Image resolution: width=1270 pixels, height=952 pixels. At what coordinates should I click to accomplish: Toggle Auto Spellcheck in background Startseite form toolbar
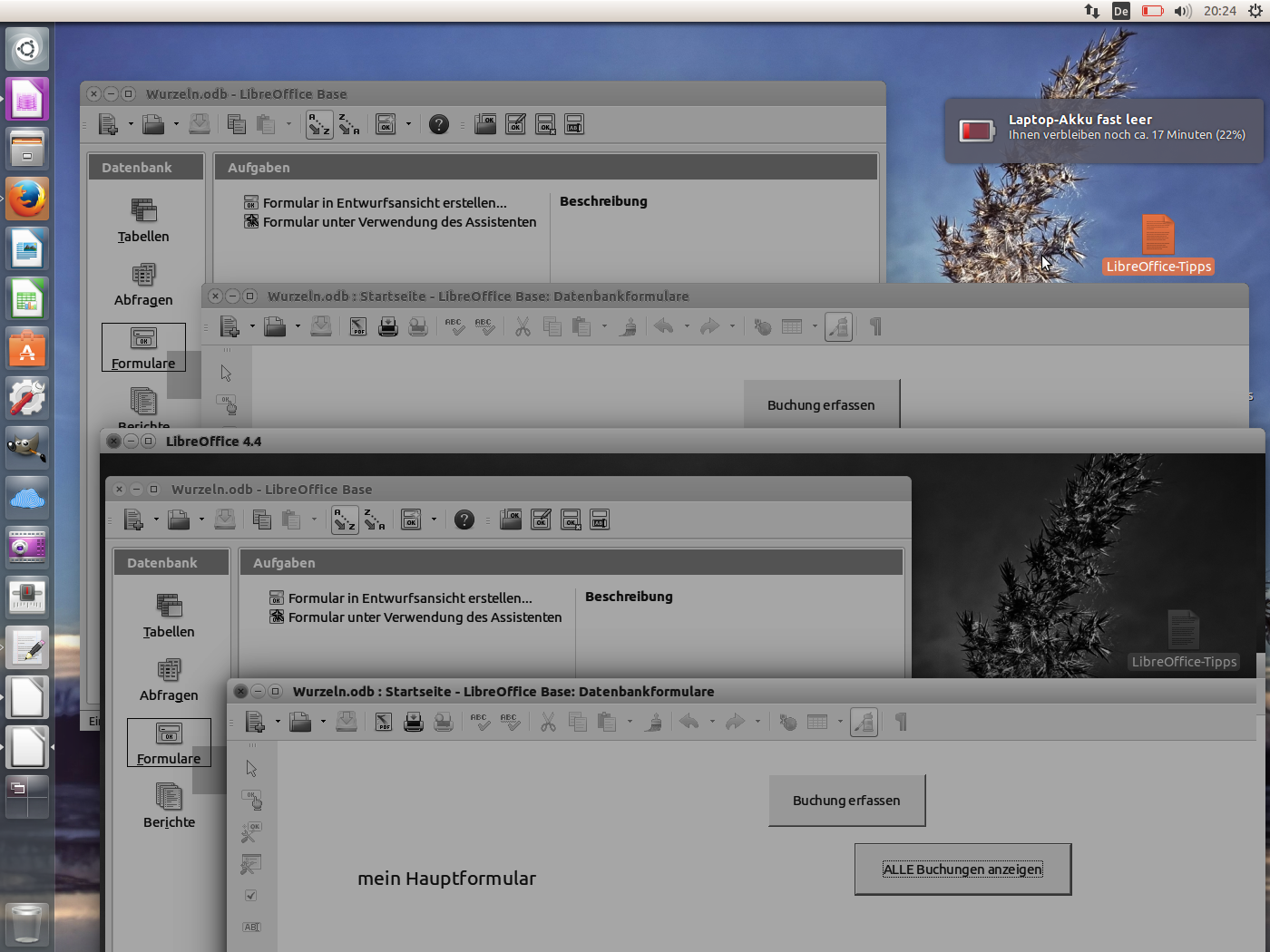[x=484, y=326]
